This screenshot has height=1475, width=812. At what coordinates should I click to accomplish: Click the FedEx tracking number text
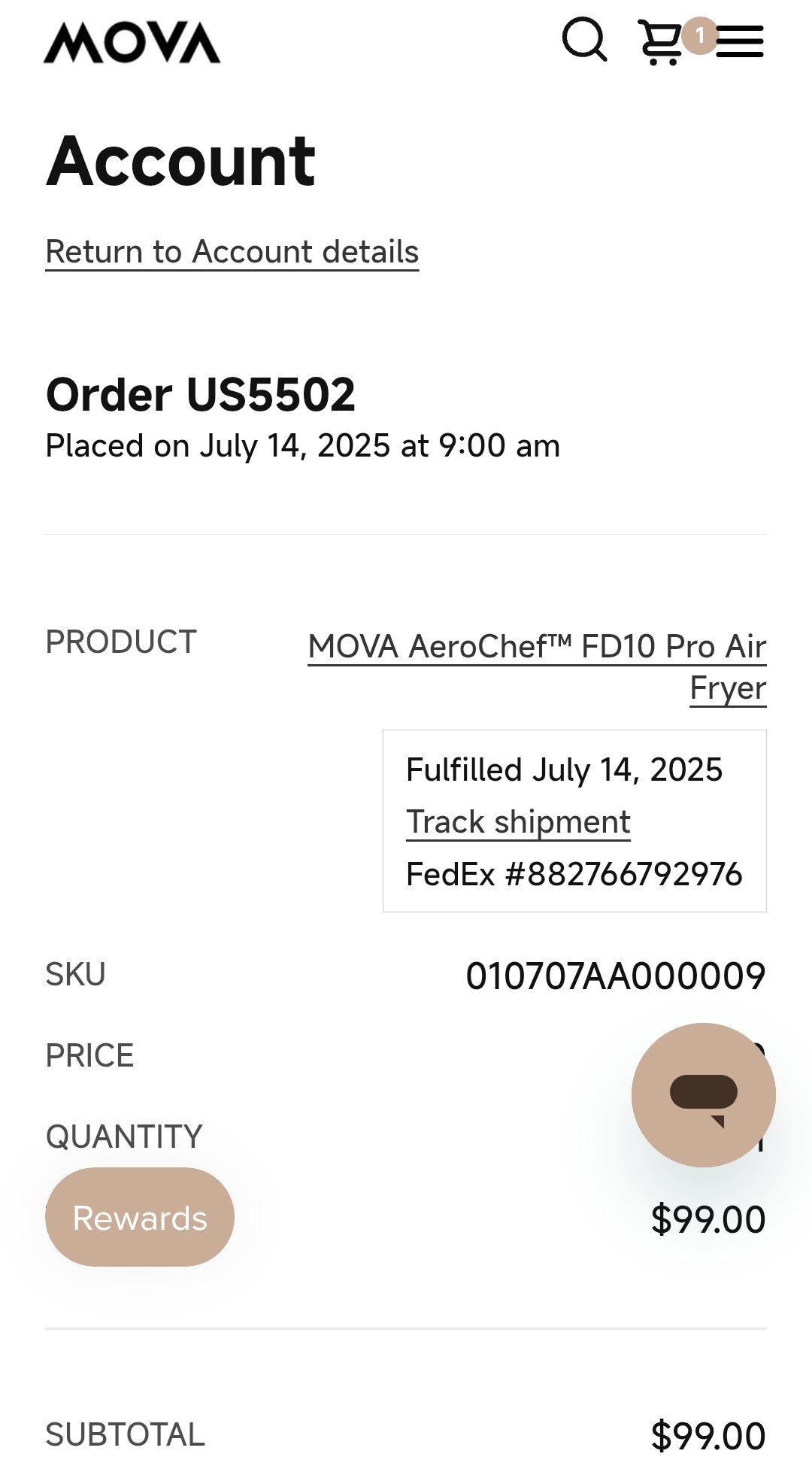(x=574, y=874)
